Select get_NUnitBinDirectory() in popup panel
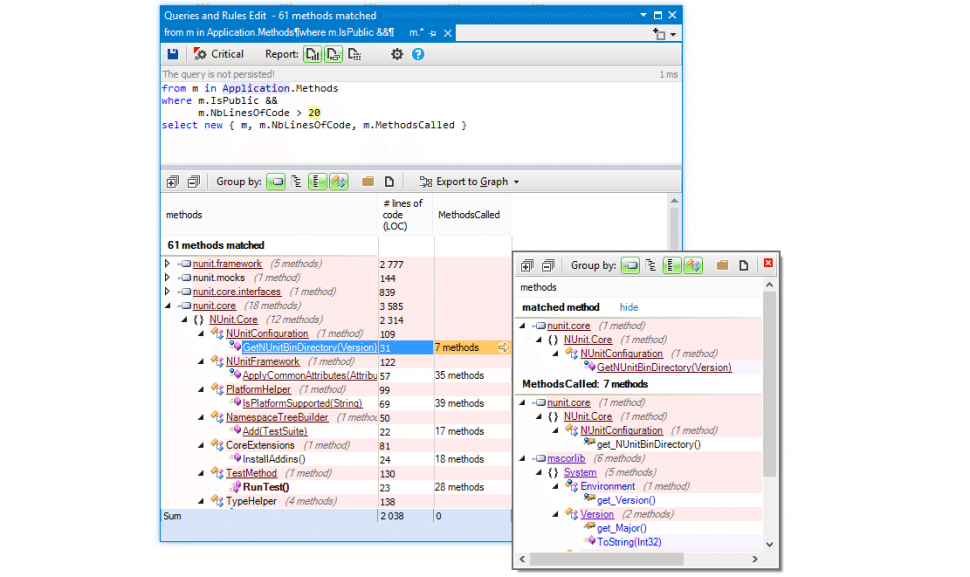 (649, 445)
